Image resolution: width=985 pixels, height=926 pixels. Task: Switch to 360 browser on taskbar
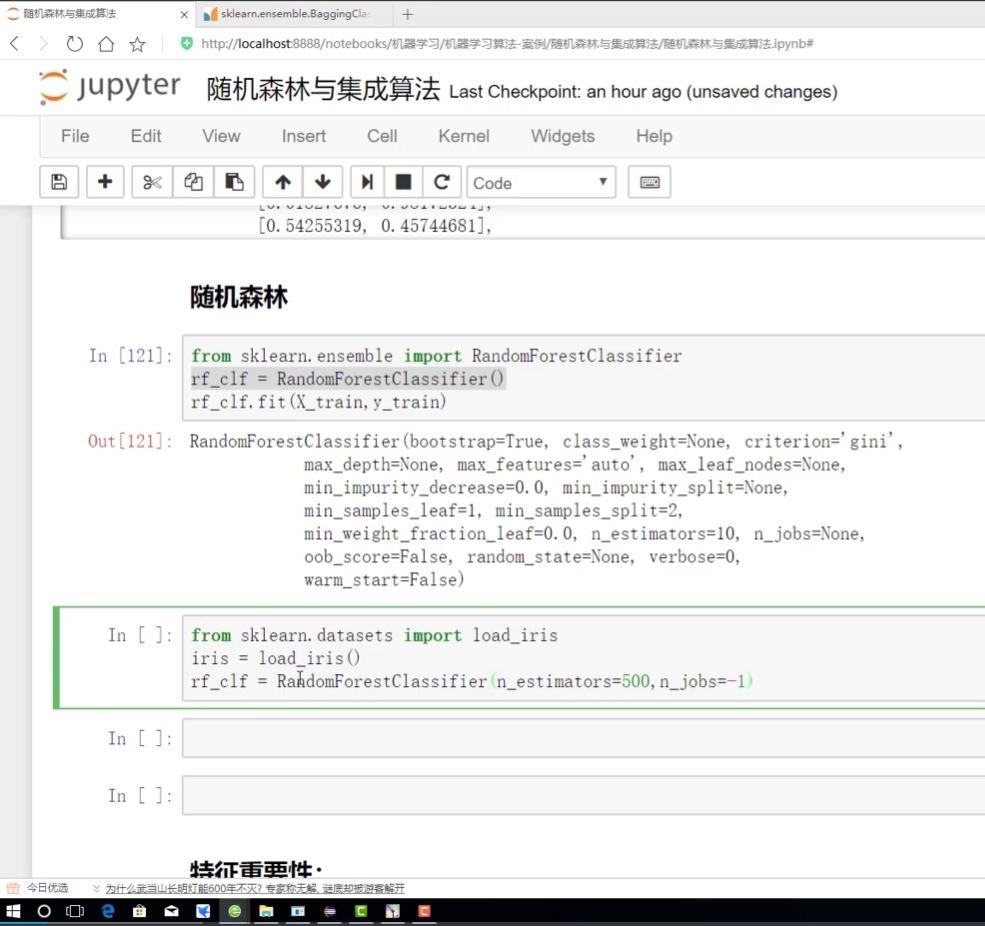click(x=234, y=911)
